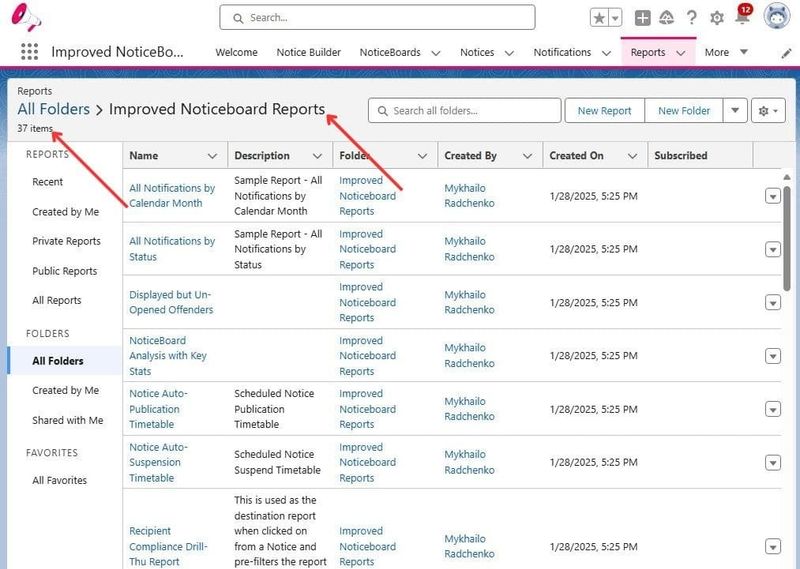
Task: Open All Notifications by Calendar Month report
Action: point(172,195)
